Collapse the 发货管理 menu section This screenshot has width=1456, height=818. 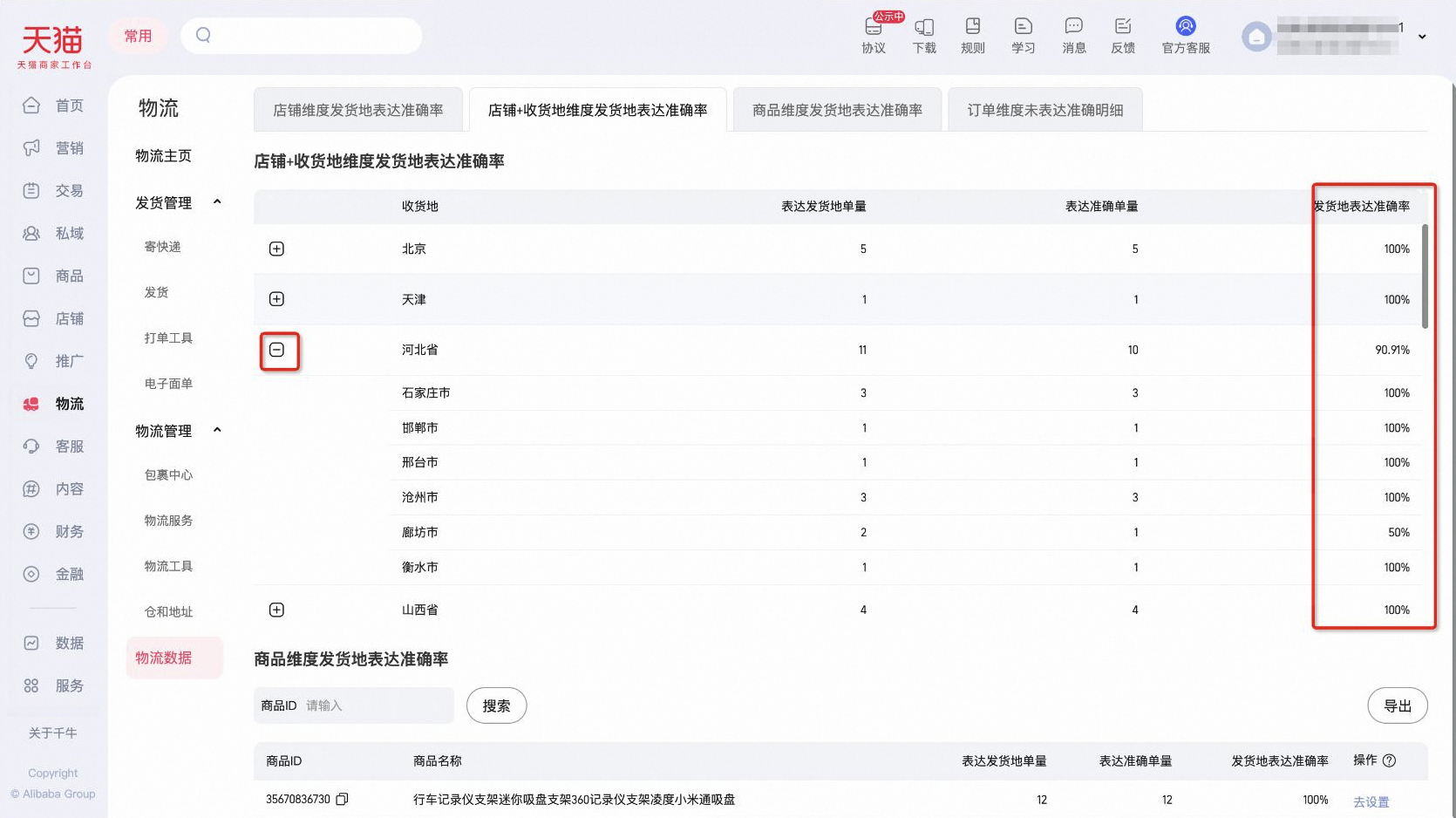click(217, 202)
